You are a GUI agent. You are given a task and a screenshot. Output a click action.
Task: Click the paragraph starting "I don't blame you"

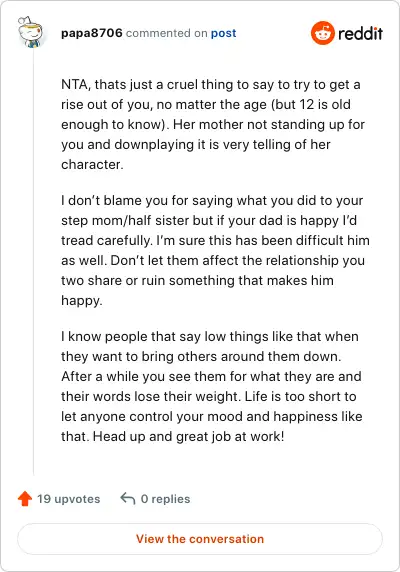click(215, 250)
